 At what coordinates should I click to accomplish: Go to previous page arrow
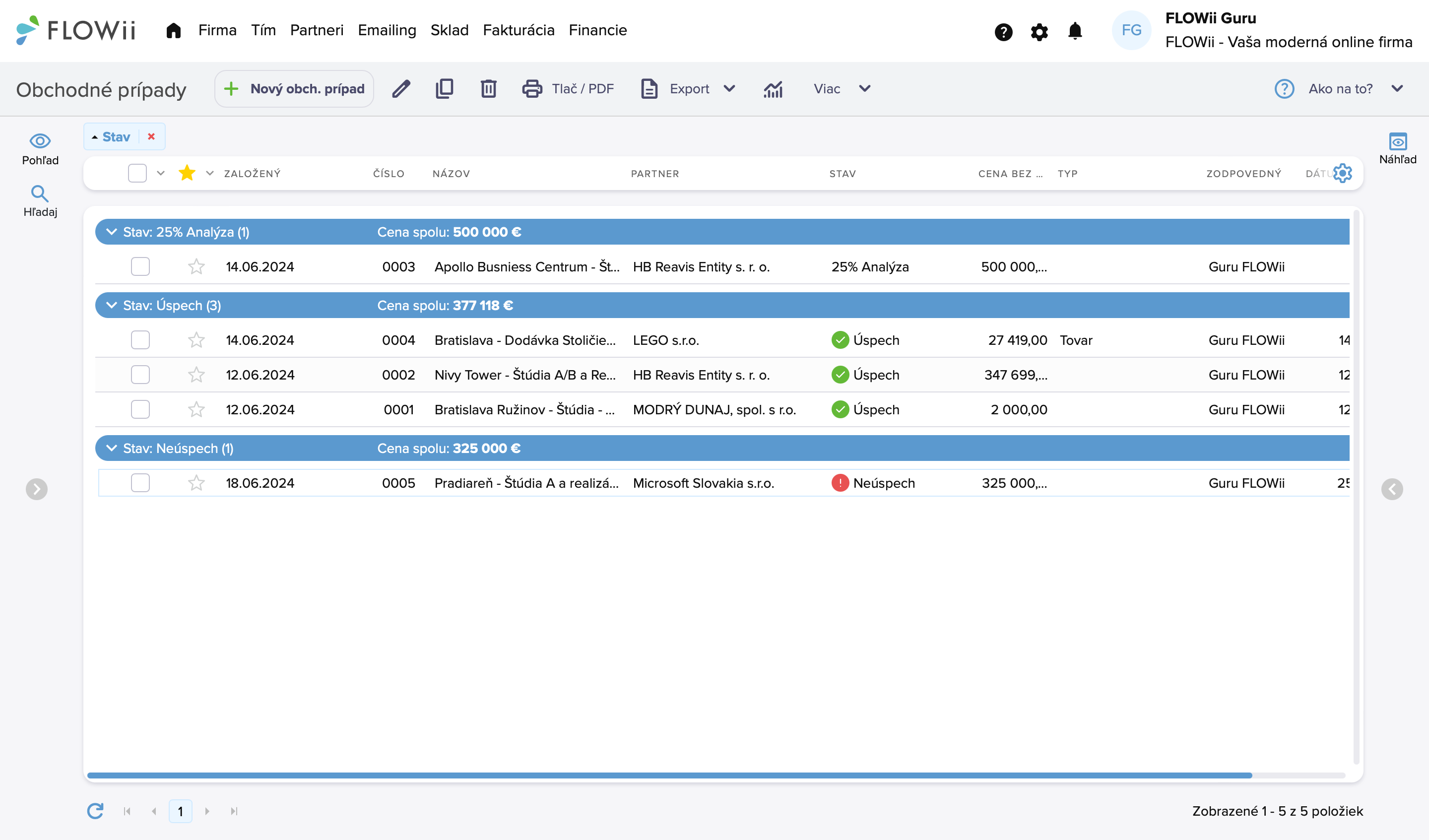tap(154, 811)
